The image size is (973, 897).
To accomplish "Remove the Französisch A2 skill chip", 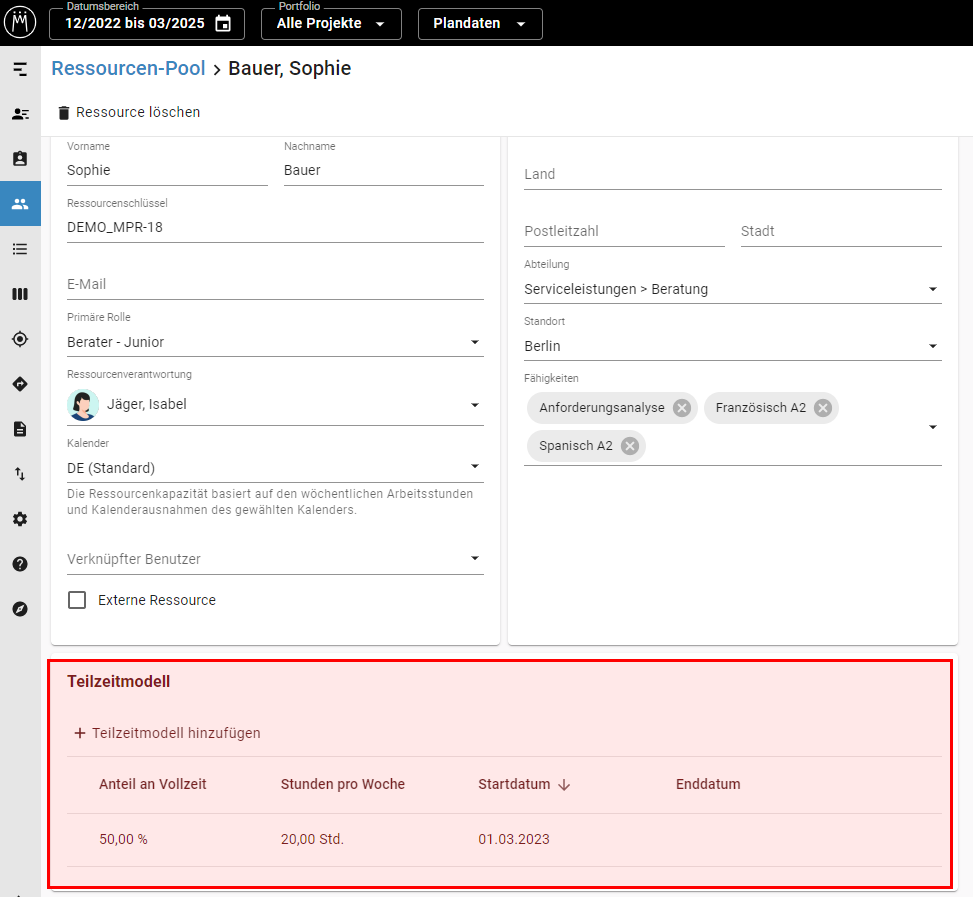I will [823, 408].
